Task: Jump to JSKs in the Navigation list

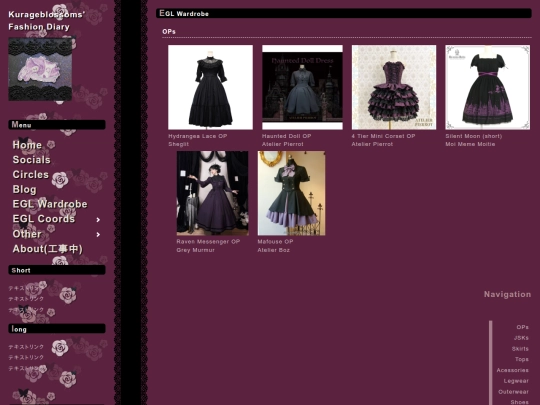Action: (521, 338)
